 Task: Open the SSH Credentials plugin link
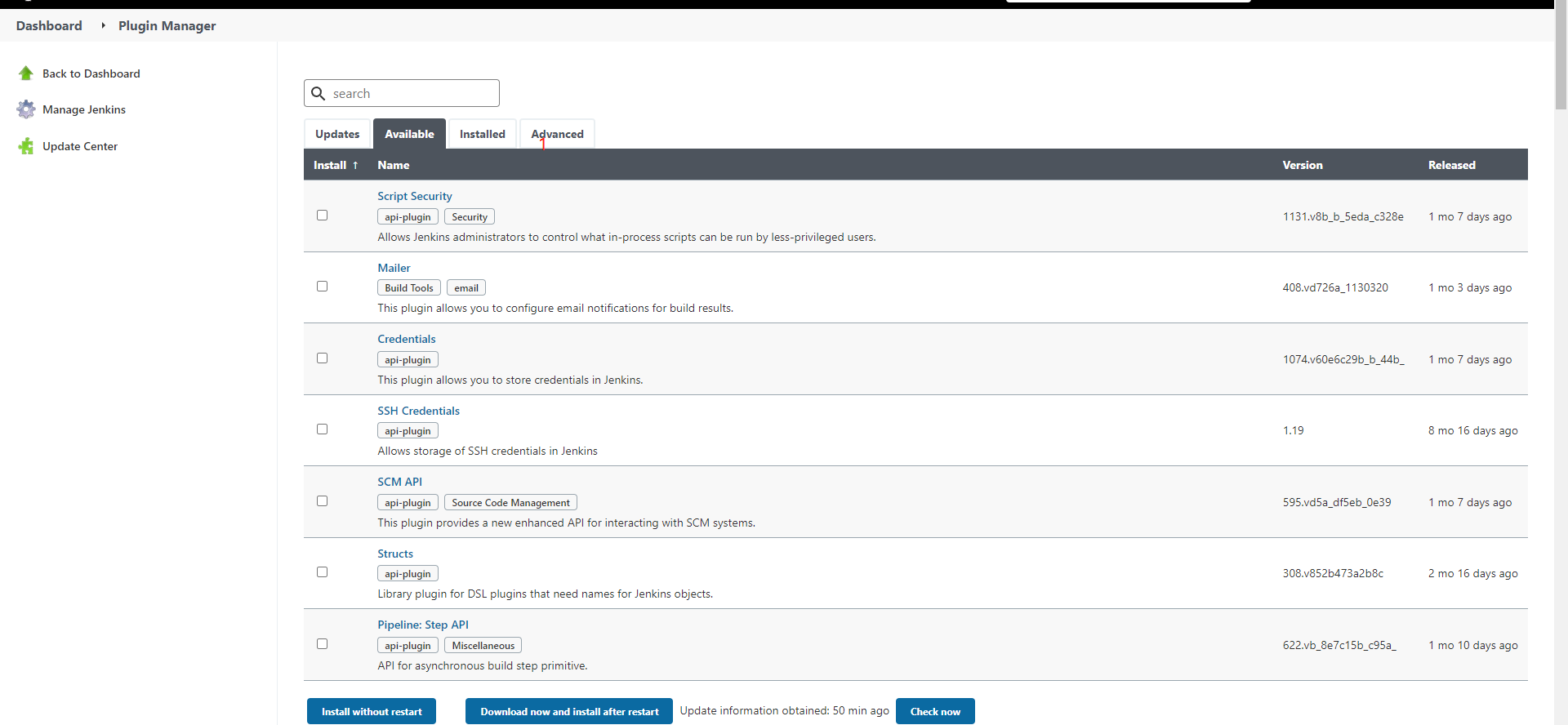click(418, 411)
